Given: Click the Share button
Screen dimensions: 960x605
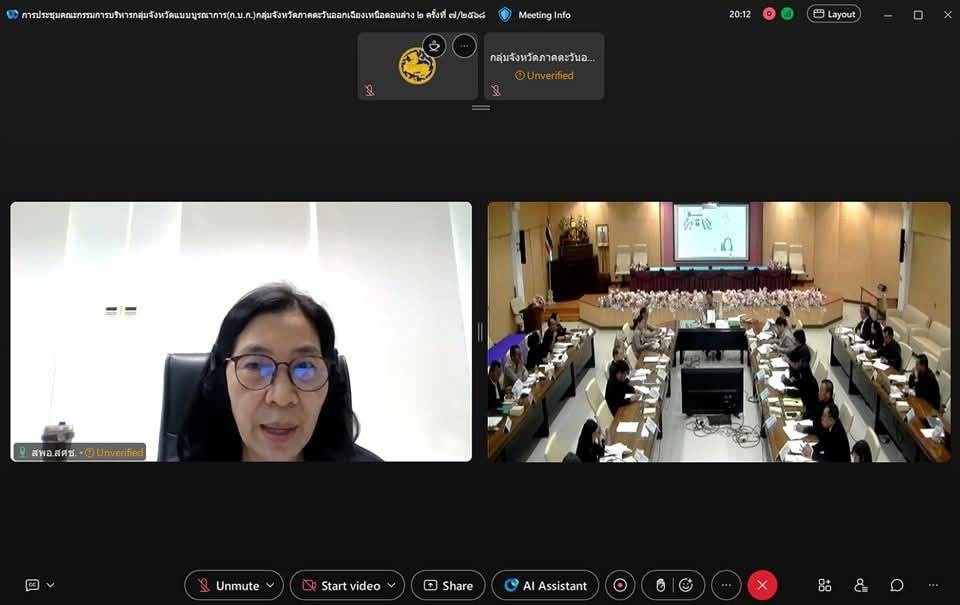Looking at the screenshot, I should point(448,585).
